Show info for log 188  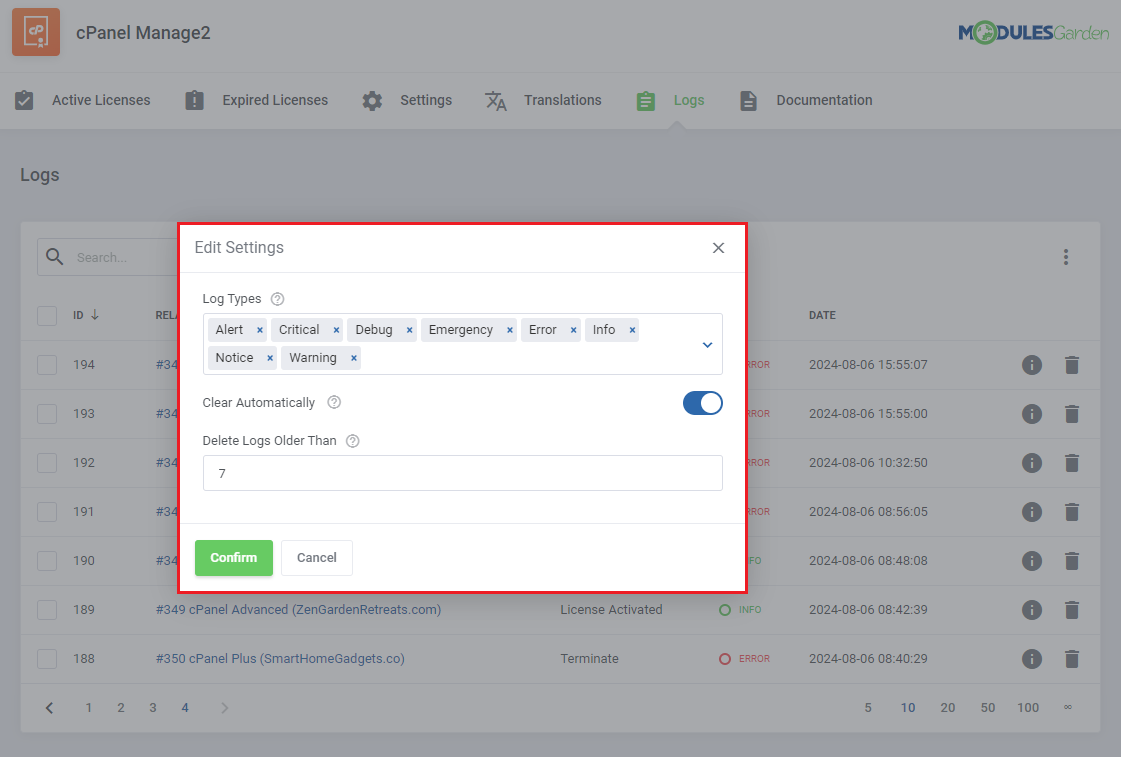[1032, 659]
